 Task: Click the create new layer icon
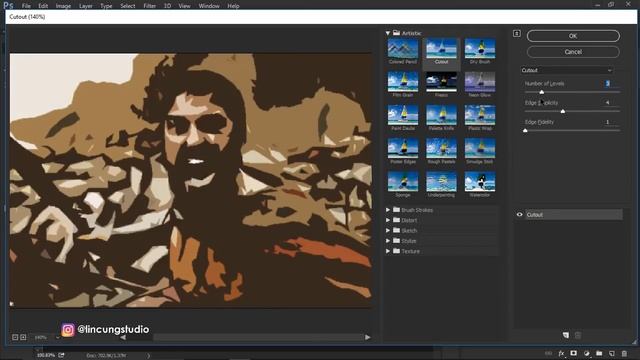[612, 353]
